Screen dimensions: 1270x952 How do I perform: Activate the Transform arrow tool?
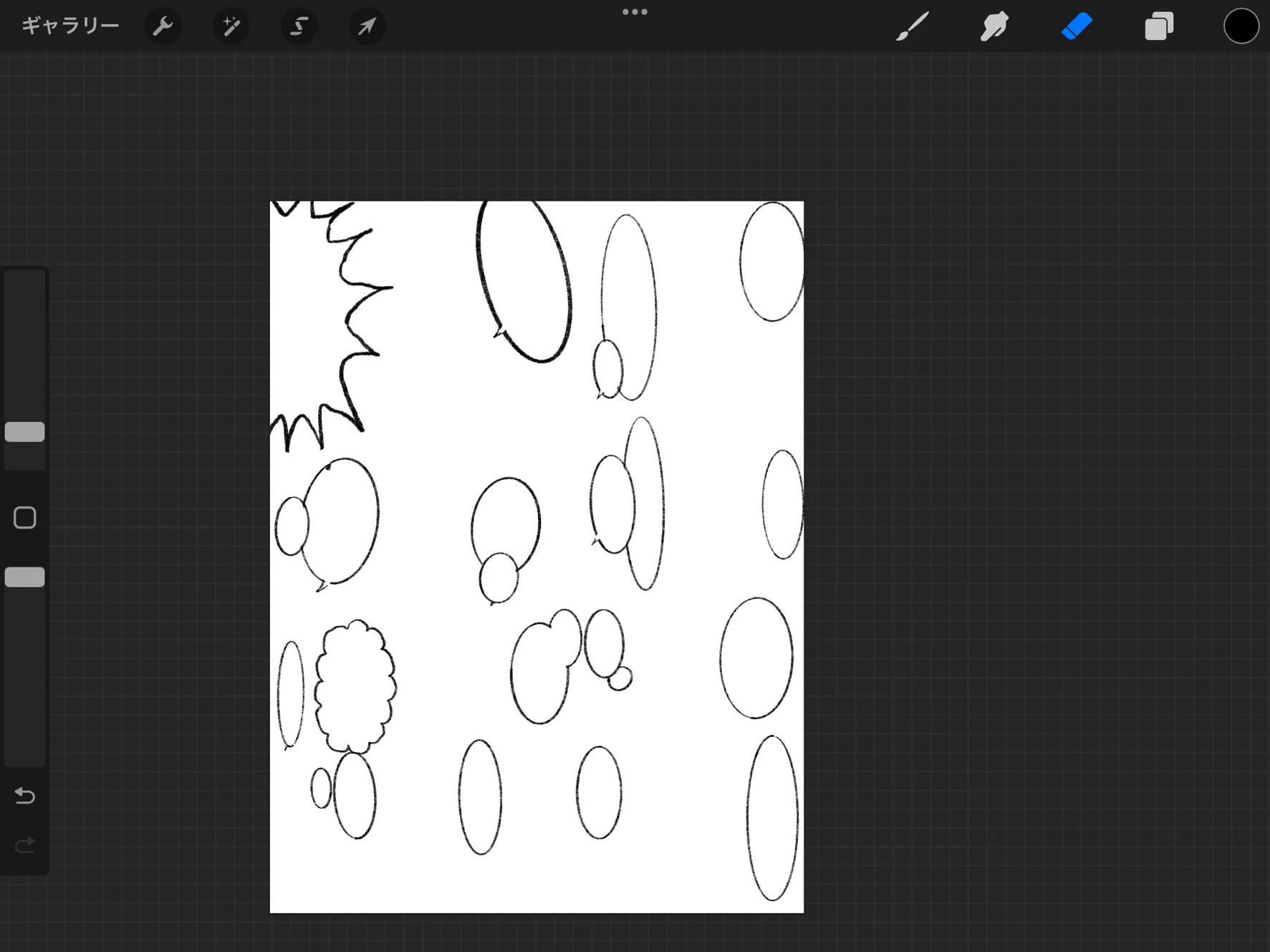coord(367,27)
